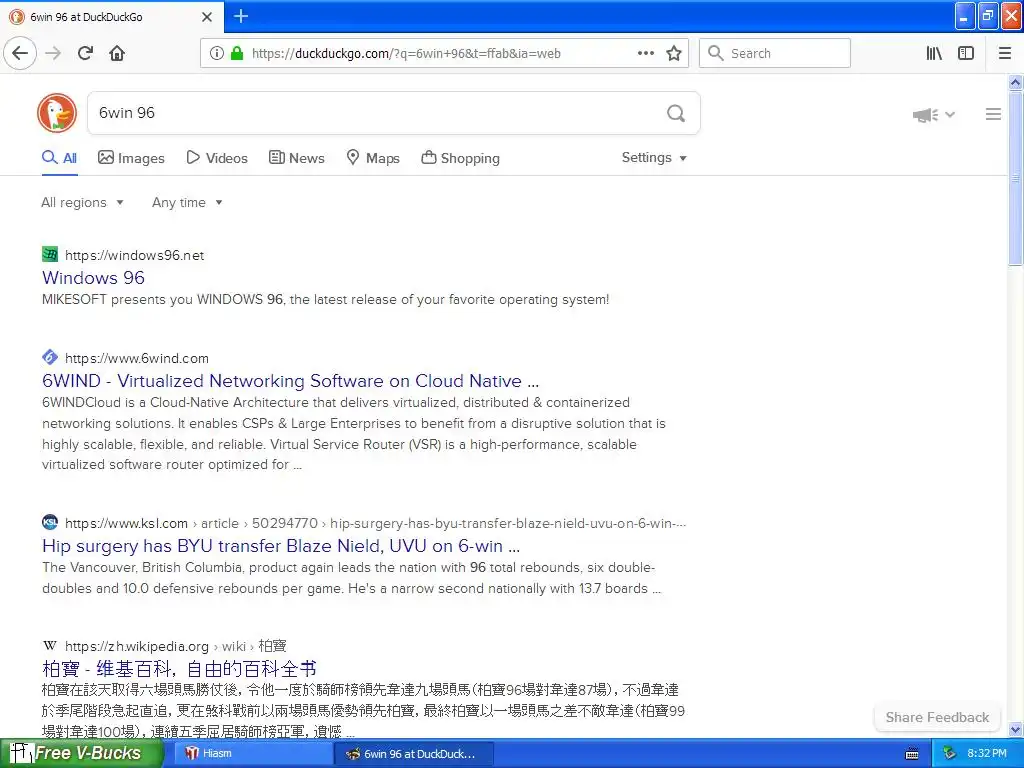Expand the Settings dropdown
The width and height of the screenshot is (1024, 768).
pyautogui.click(x=654, y=157)
